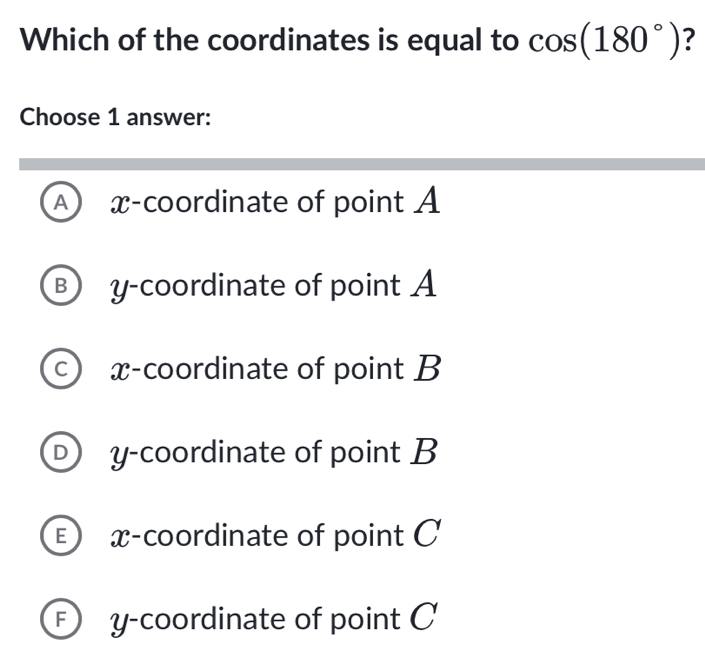Click the gray divider bar above the options

pos(362,163)
